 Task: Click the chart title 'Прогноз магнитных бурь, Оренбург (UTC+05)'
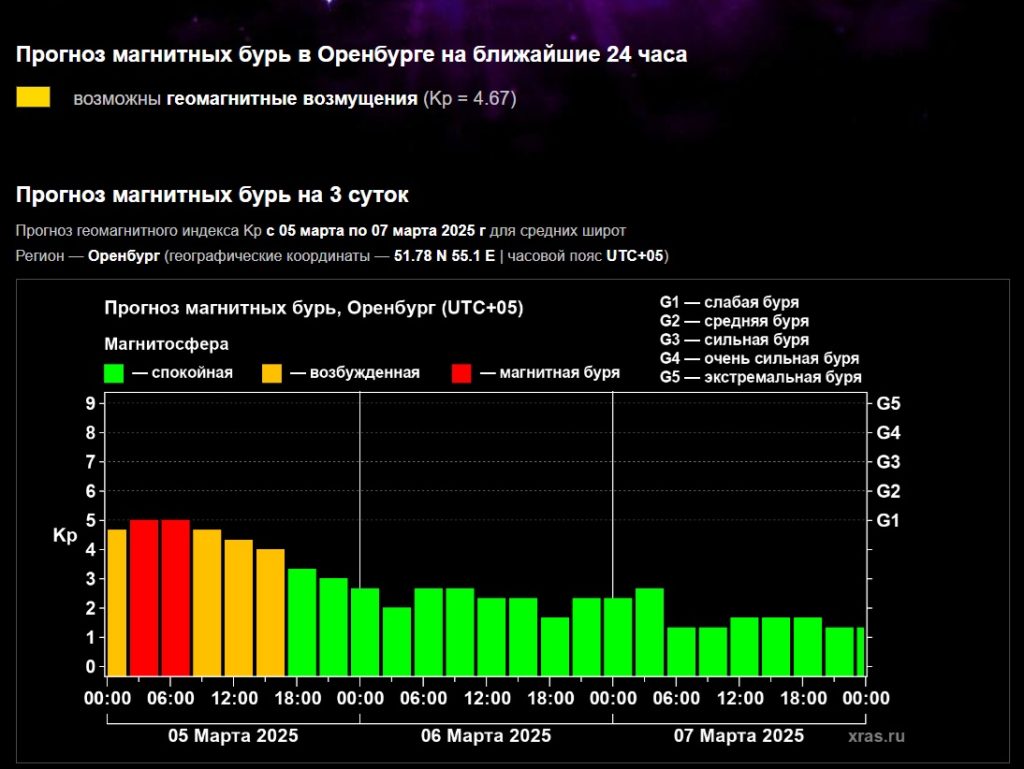[x=313, y=308]
